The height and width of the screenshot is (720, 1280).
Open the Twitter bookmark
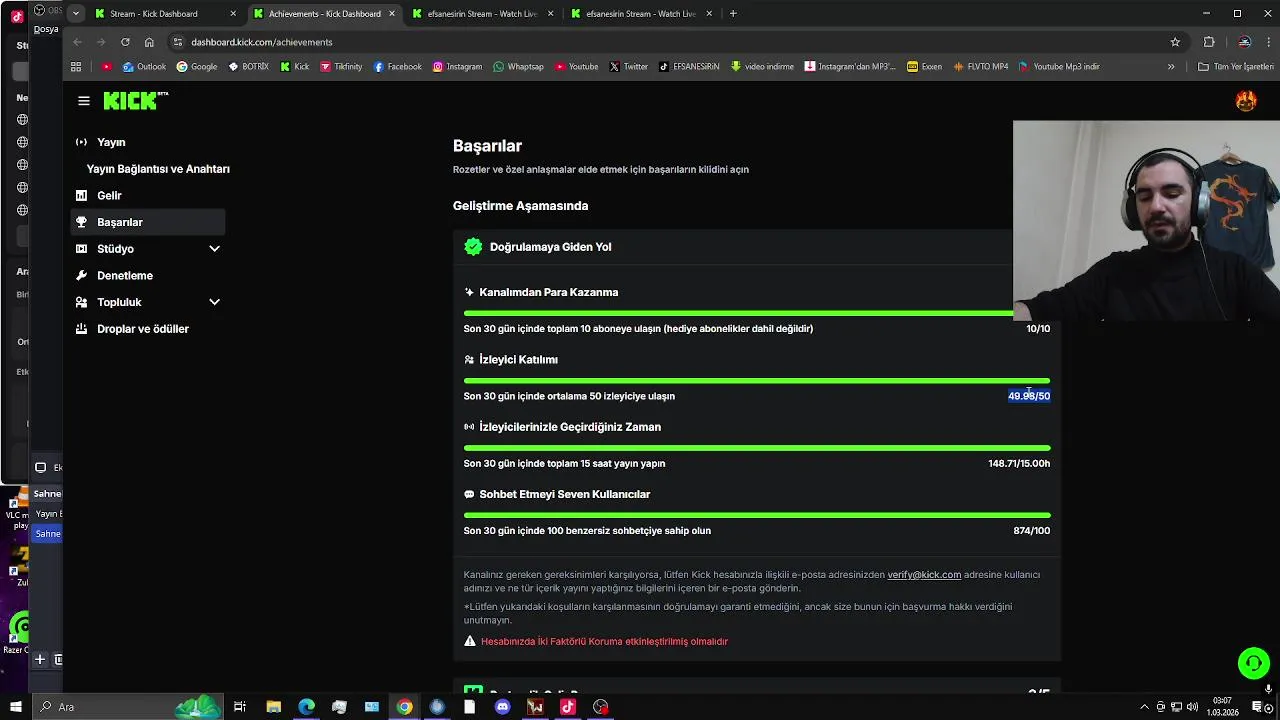pyautogui.click(x=629, y=67)
